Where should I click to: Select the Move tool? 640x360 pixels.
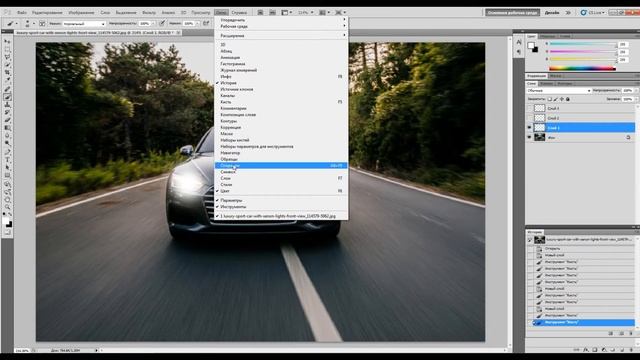[7, 41]
